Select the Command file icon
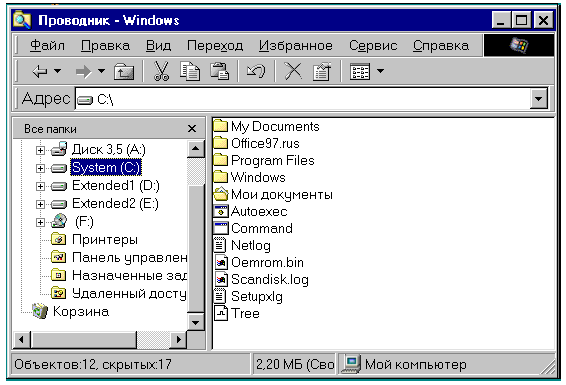This screenshot has height=385, width=566. 221,228
